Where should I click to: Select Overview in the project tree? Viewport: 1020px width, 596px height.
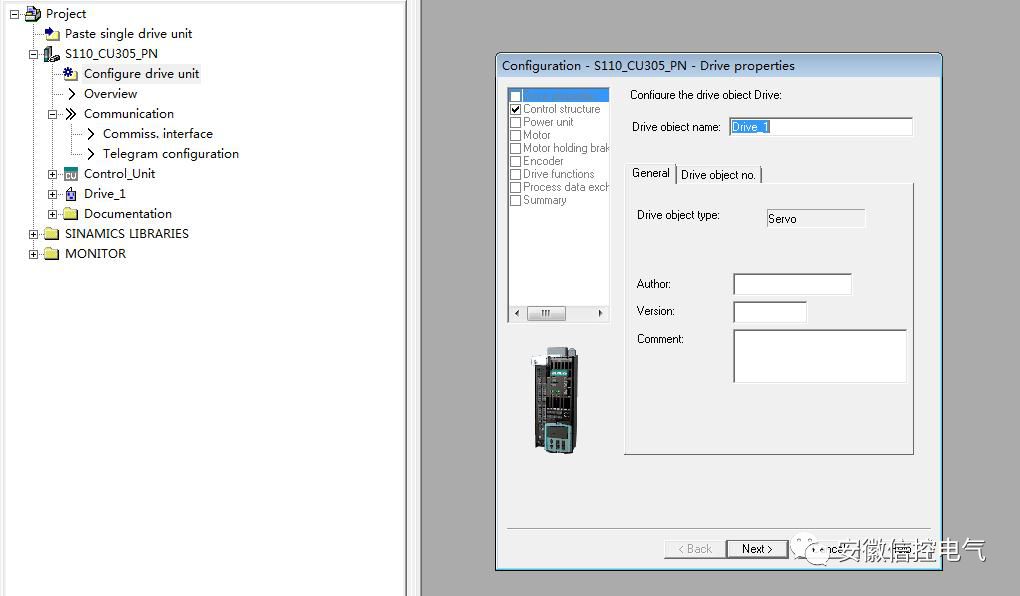point(111,94)
